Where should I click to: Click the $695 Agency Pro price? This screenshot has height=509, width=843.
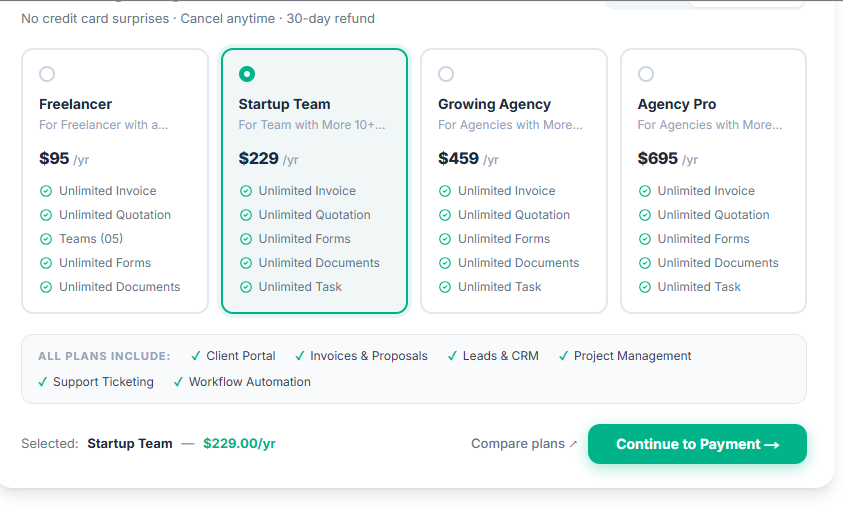[657, 158]
